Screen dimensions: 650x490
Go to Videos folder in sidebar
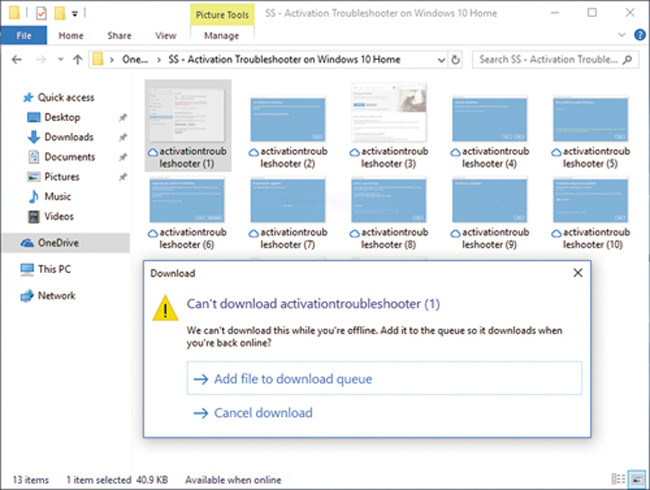pos(59,216)
